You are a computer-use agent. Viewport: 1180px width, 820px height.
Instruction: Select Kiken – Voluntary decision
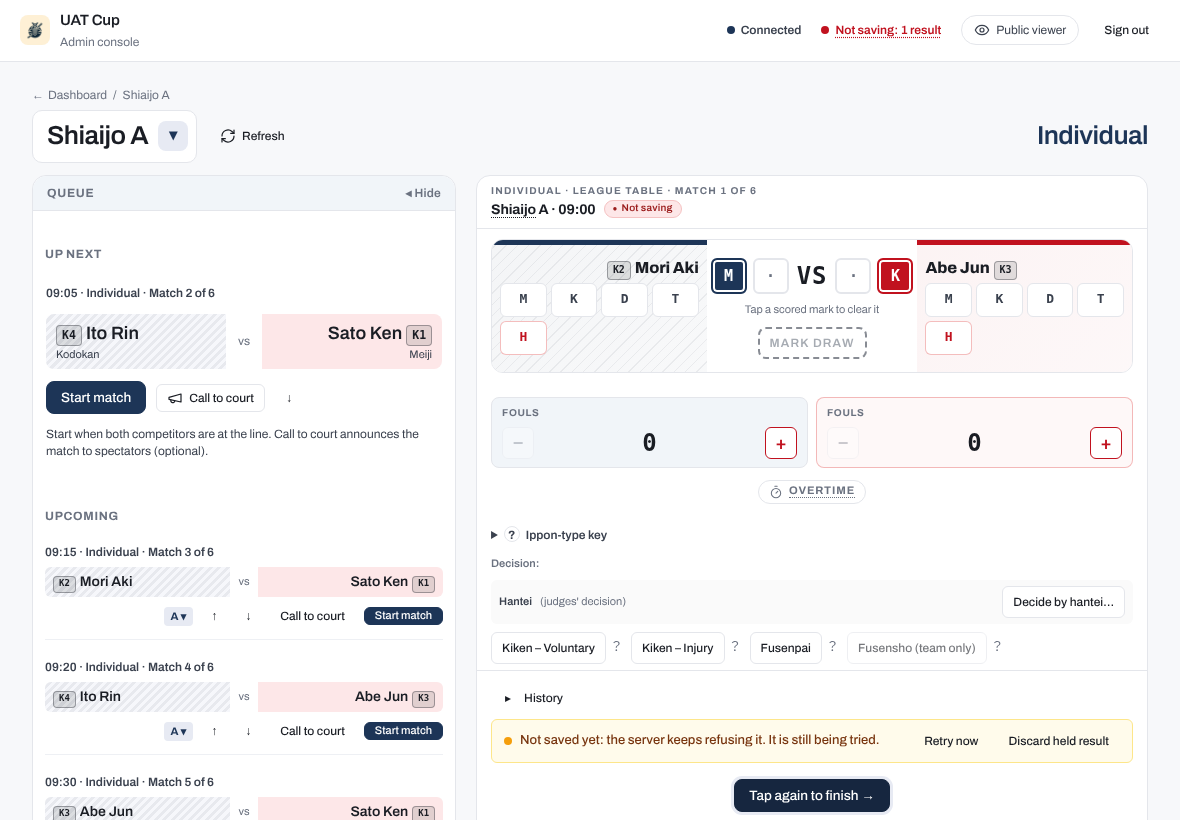point(549,648)
